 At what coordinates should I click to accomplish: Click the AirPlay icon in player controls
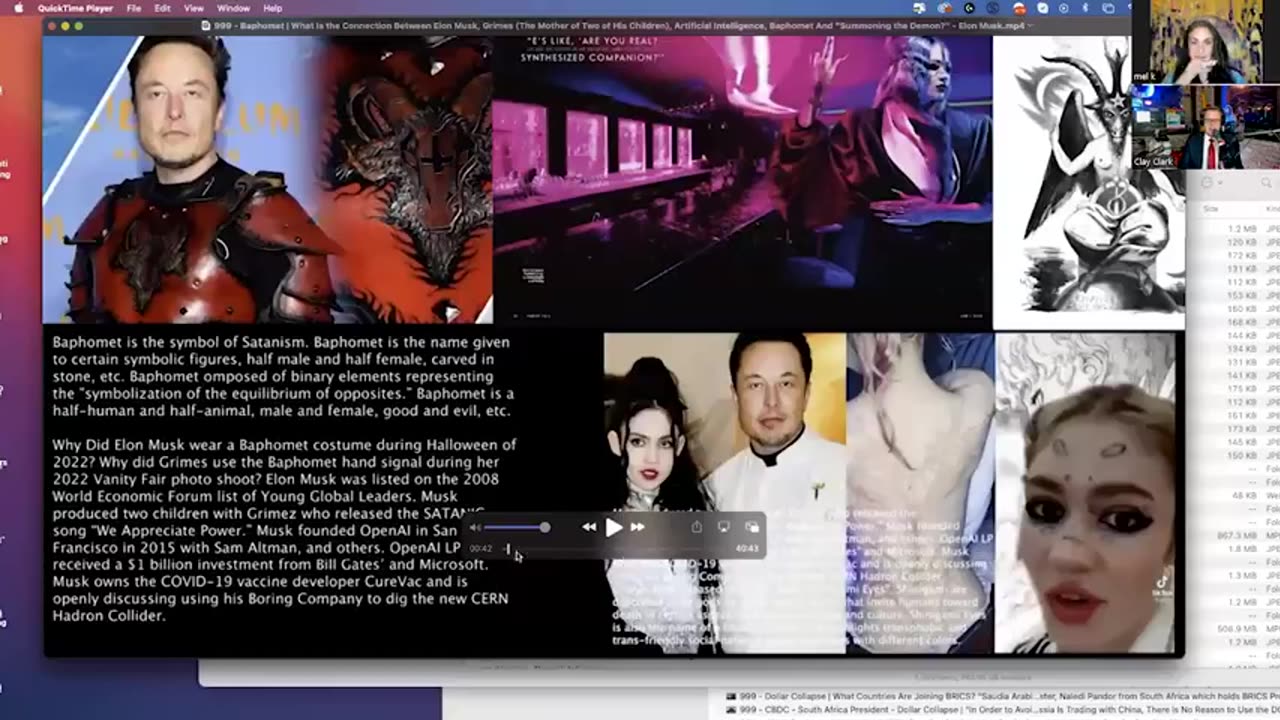(723, 527)
